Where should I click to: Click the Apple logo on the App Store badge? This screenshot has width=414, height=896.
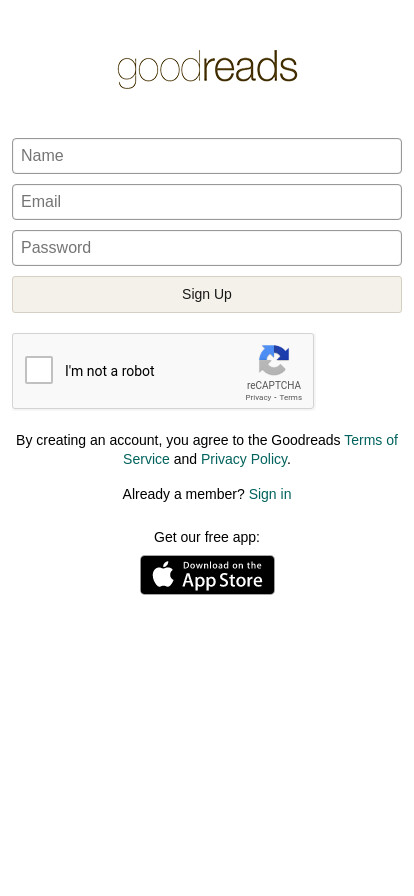click(x=163, y=574)
